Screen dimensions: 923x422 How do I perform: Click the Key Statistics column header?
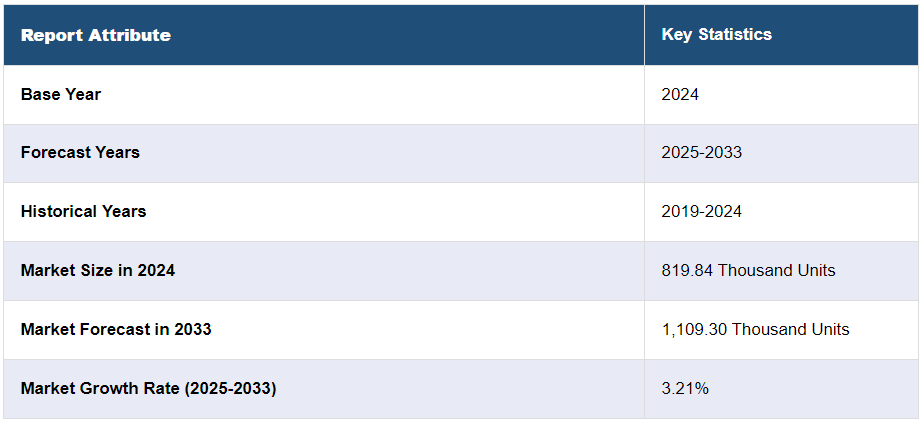click(x=716, y=34)
